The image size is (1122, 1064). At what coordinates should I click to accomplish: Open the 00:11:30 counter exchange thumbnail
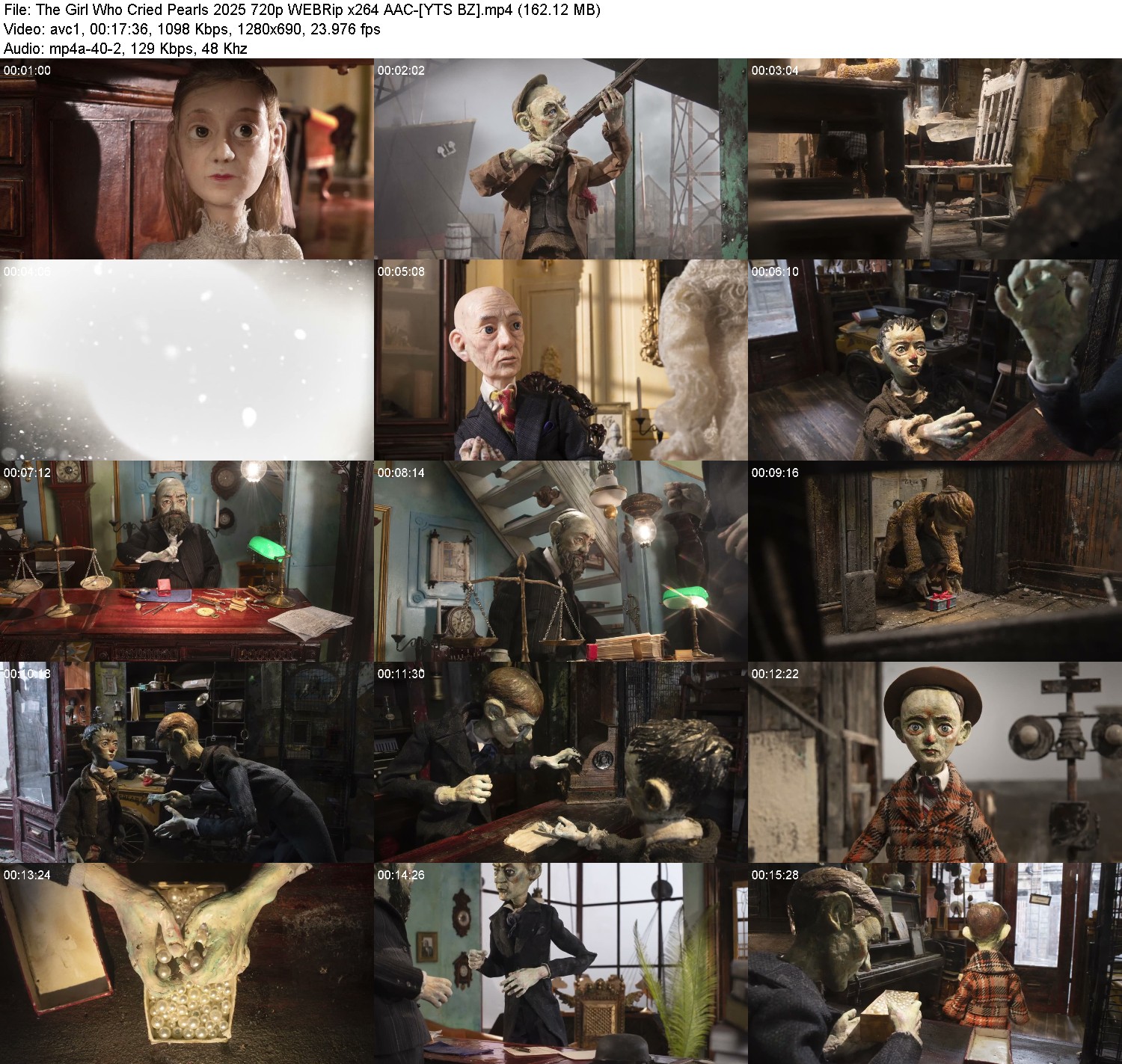pos(561,763)
